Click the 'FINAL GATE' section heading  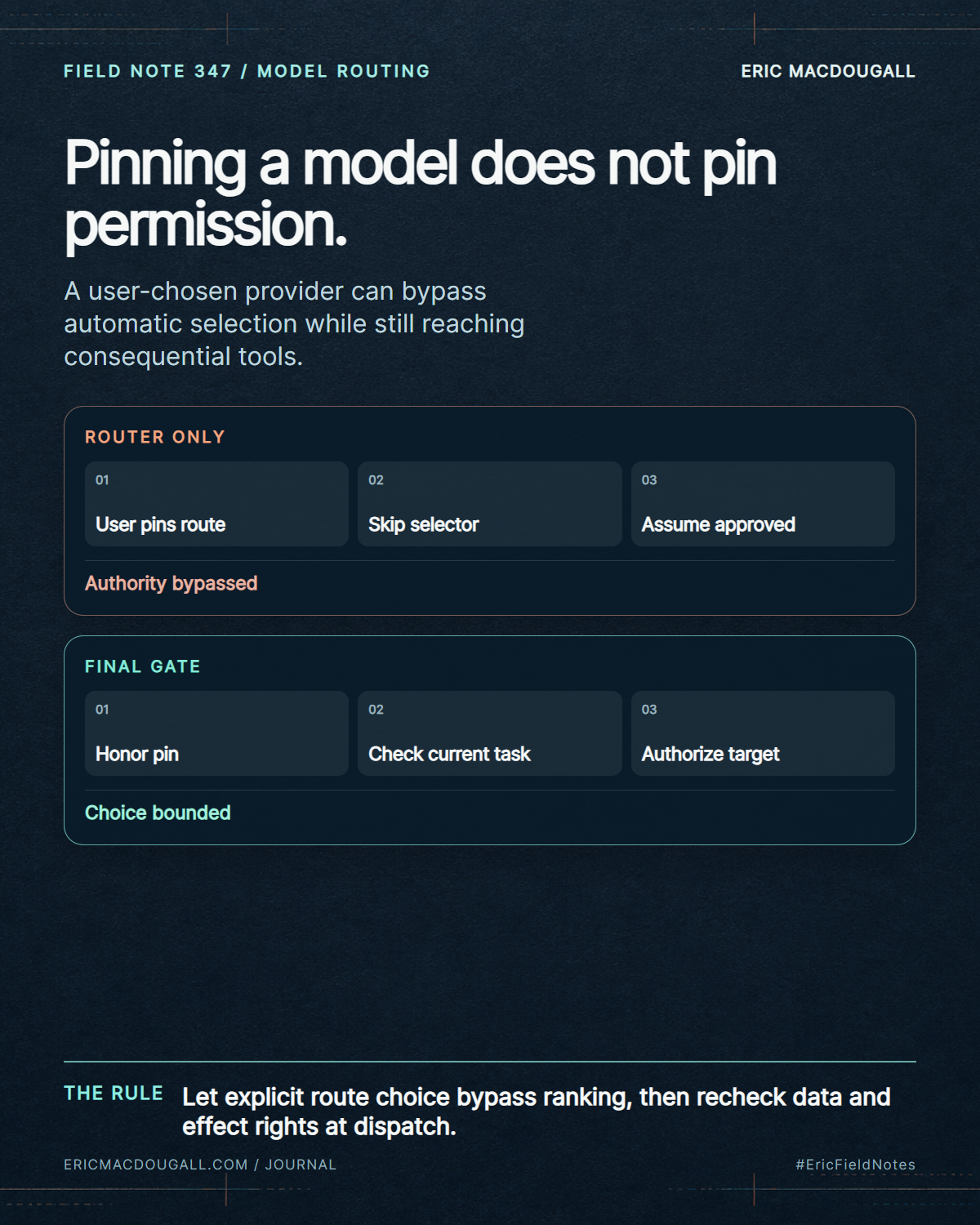click(x=143, y=666)
